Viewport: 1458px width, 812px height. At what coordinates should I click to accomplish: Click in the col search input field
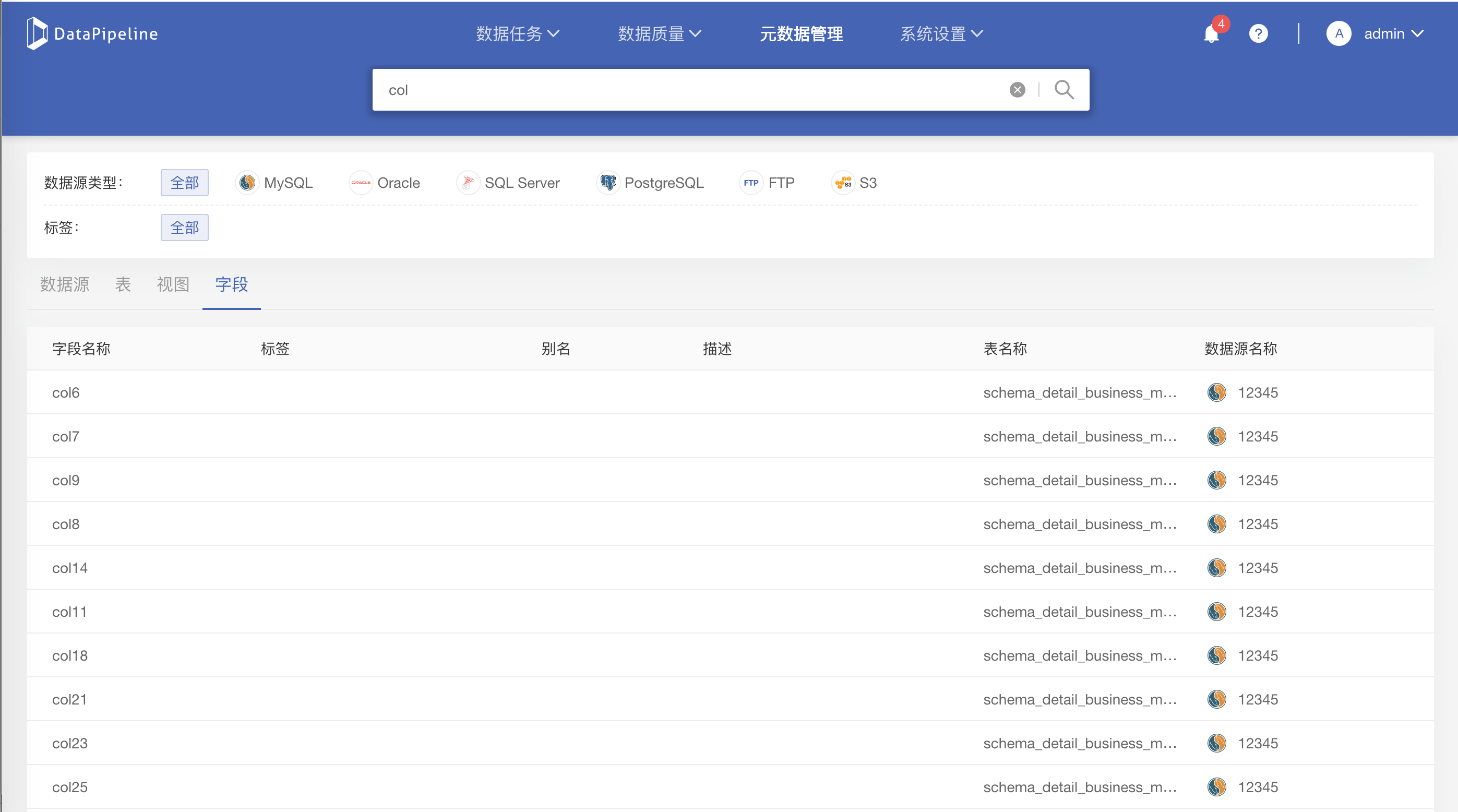click(x=679, y=90)
